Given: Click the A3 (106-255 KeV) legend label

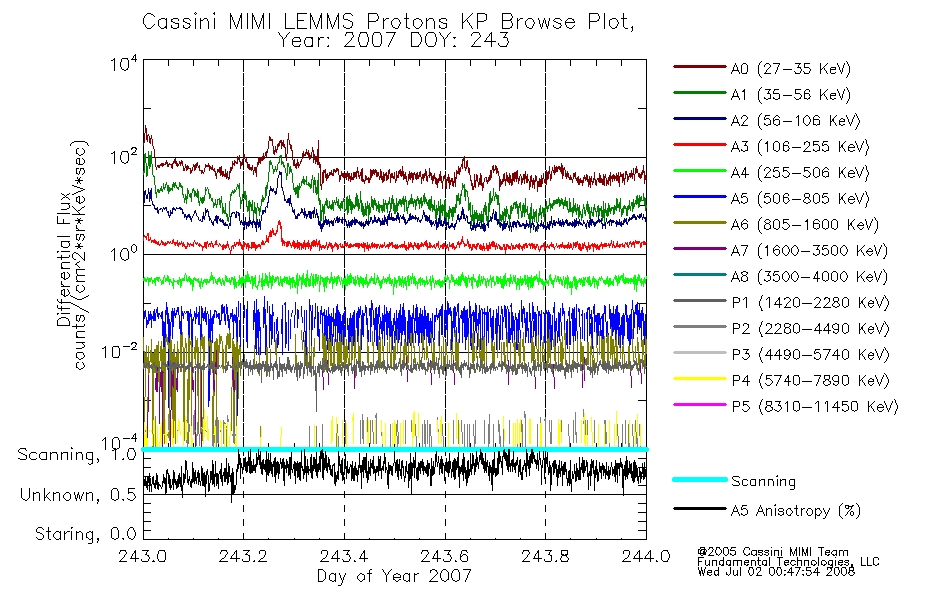Looking at the screenshot, I should tap(800, 147).
